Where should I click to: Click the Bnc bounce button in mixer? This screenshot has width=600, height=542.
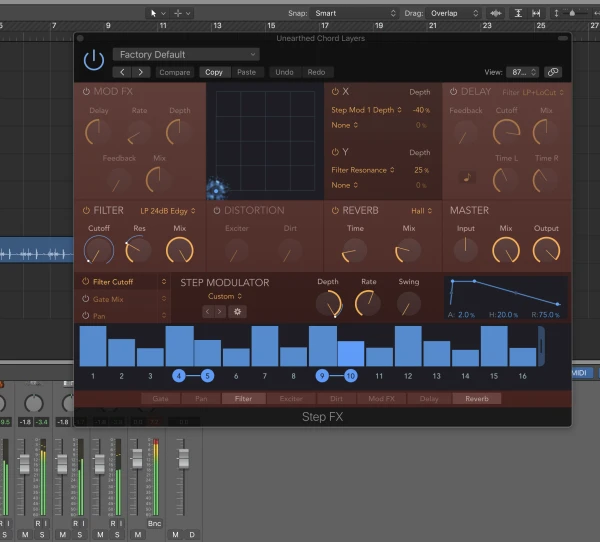pos(155,523)
